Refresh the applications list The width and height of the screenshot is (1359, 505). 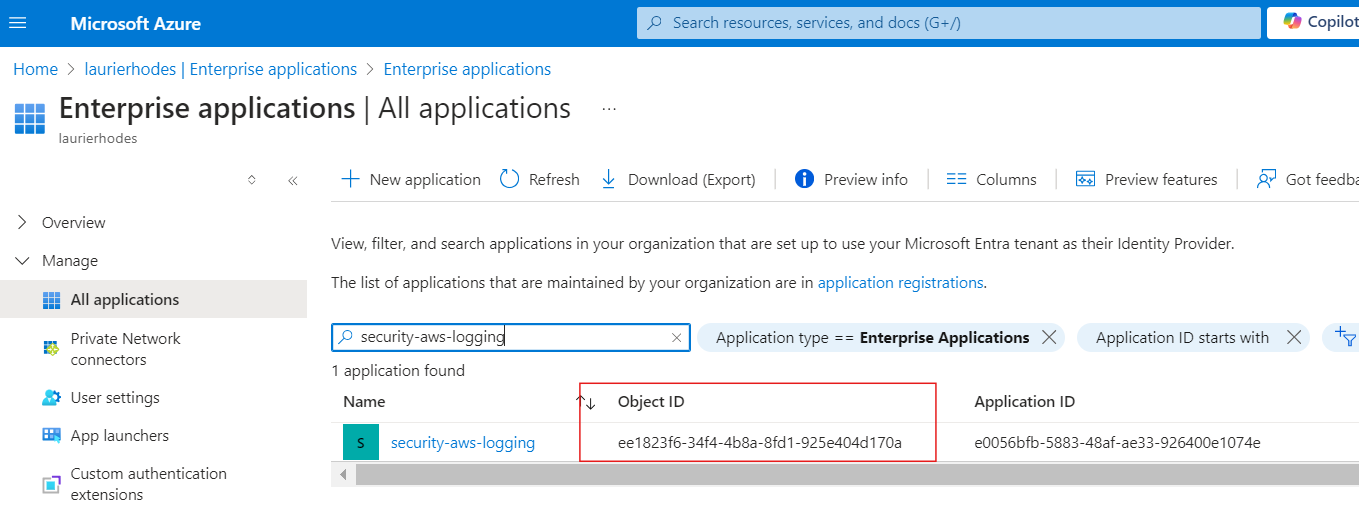pos(540,179)
